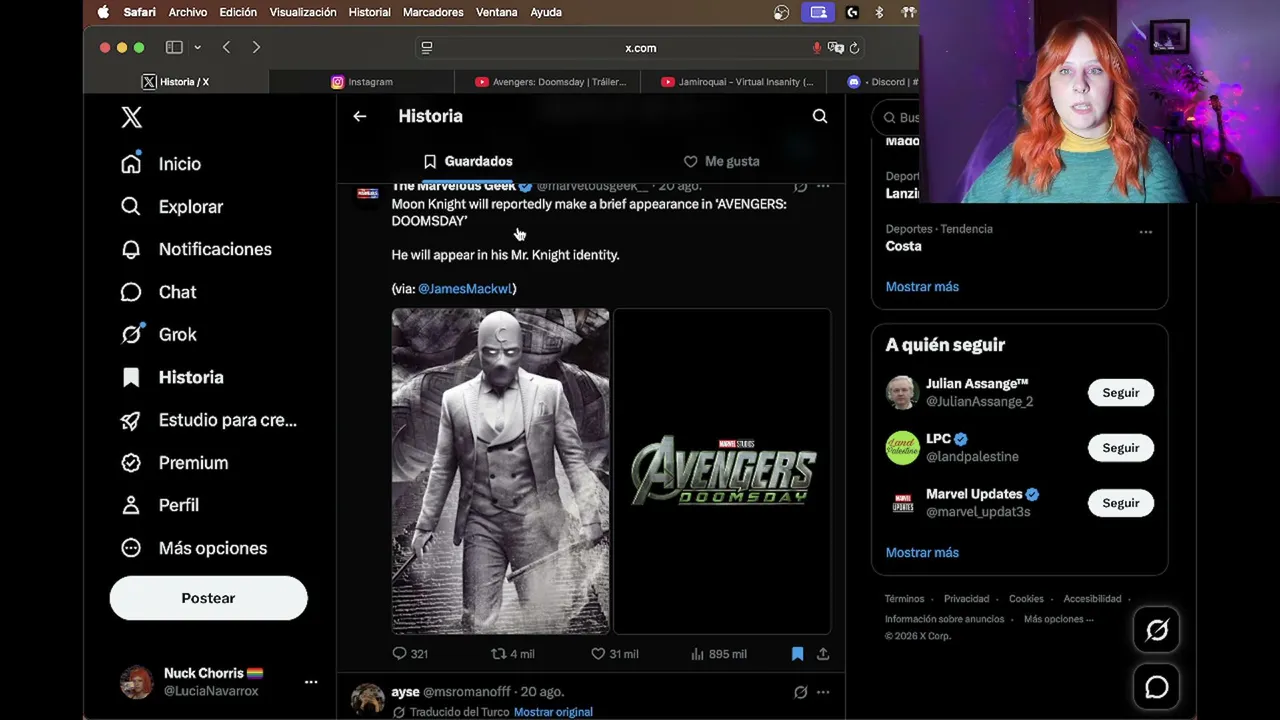
Task: Open more options on ayse post
Action: (x=823, y=692)
